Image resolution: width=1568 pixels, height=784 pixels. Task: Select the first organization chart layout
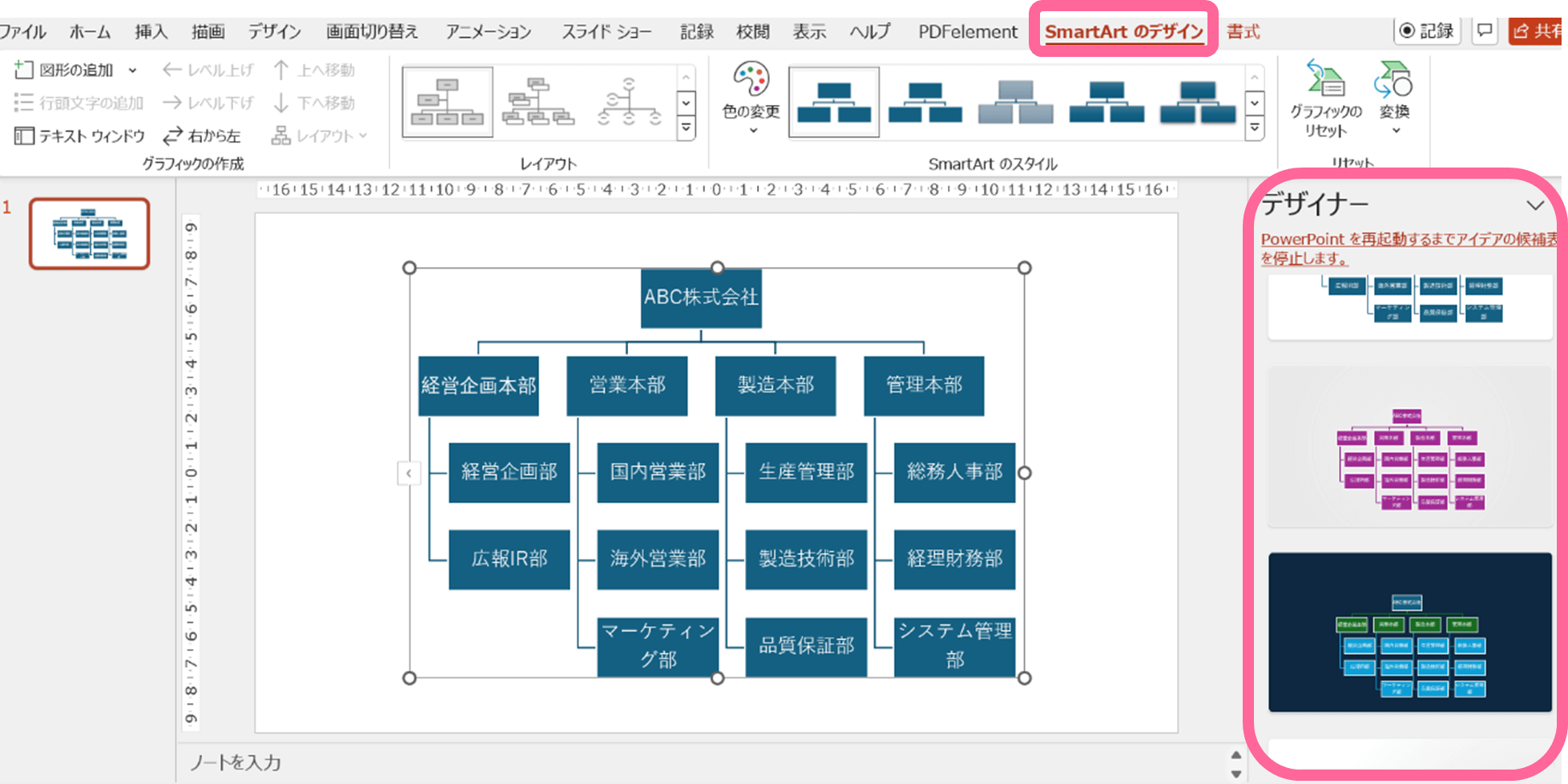(447, 103)
